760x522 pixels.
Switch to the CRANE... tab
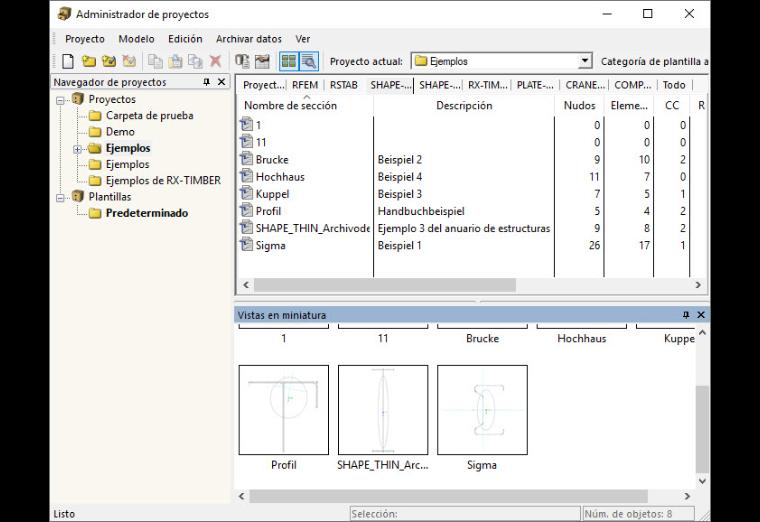[585, 85]
